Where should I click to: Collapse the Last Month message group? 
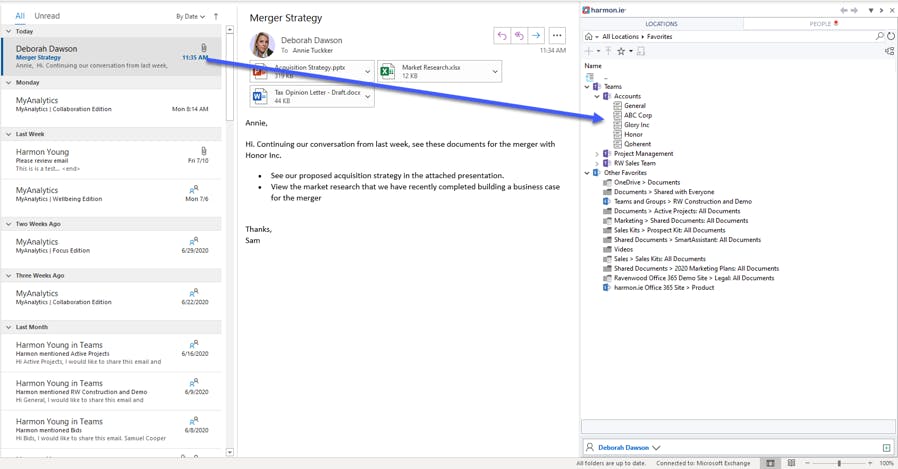(9, 327)
